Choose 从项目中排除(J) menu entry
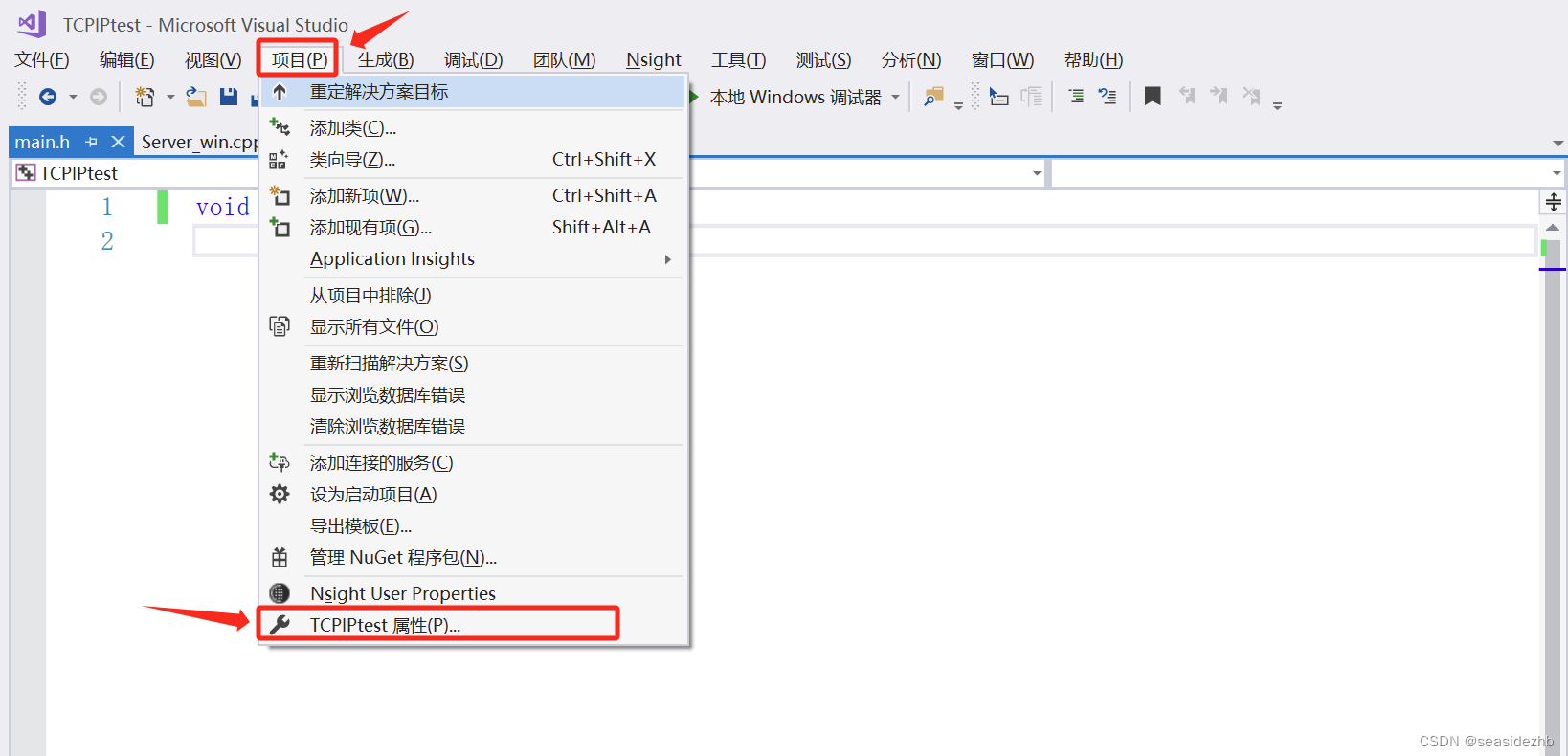Image resolution: width=1568 pixels, height=756 pixels. click(x=474, y=296)
